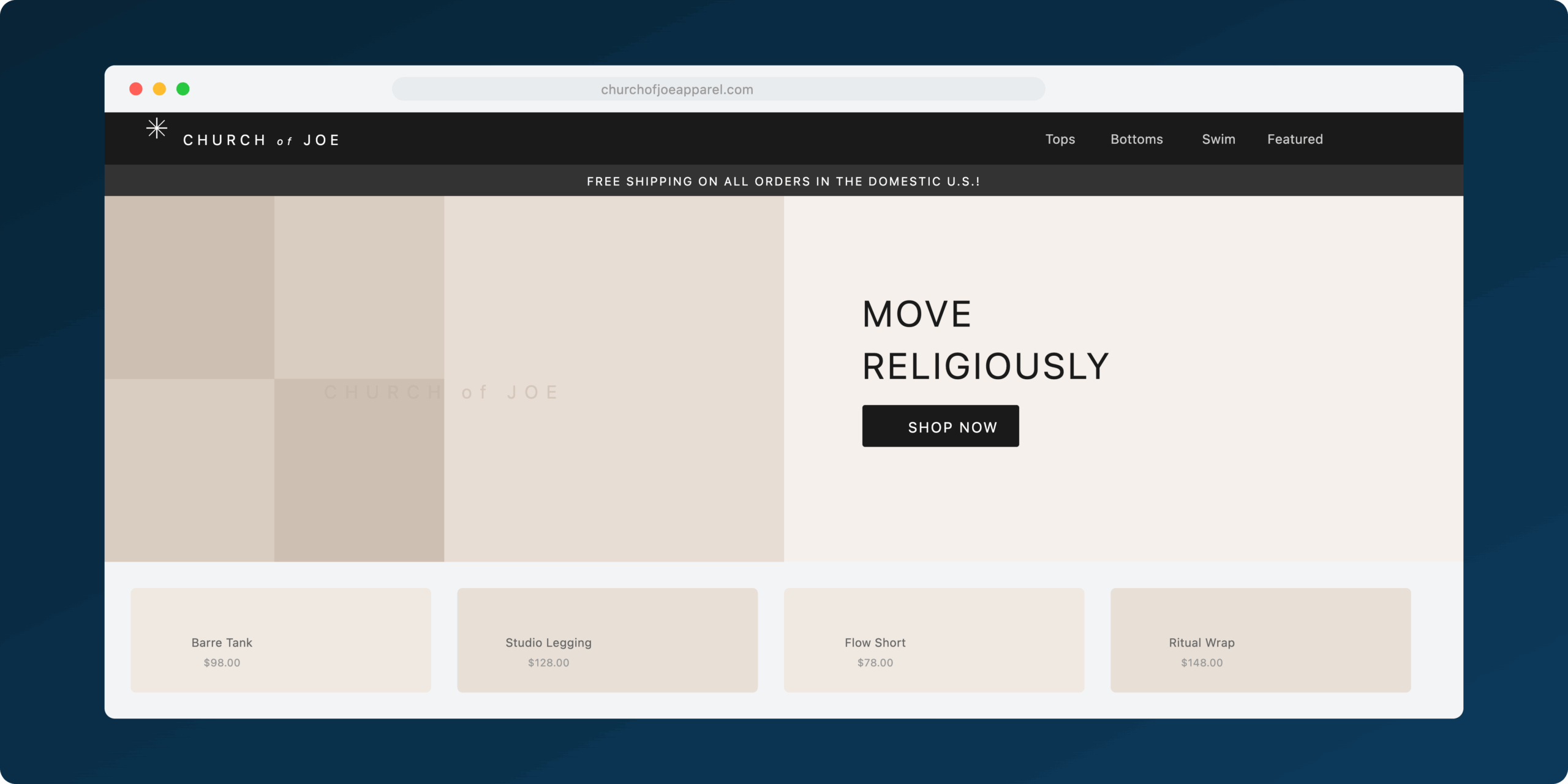
Task: Click the starburst logo icon
Action: [157, 128]
